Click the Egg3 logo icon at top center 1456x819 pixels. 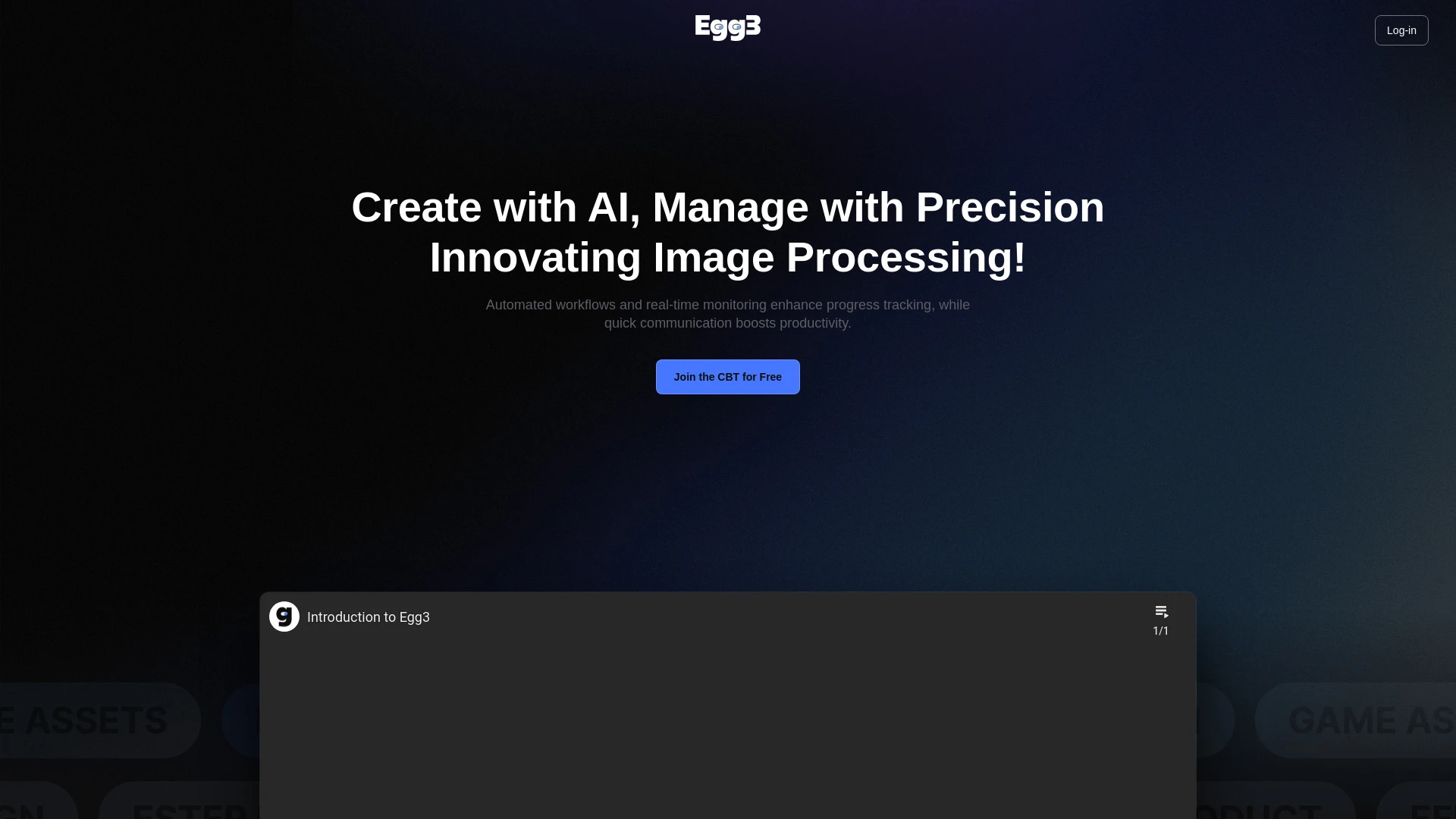[x=727, y=28]
